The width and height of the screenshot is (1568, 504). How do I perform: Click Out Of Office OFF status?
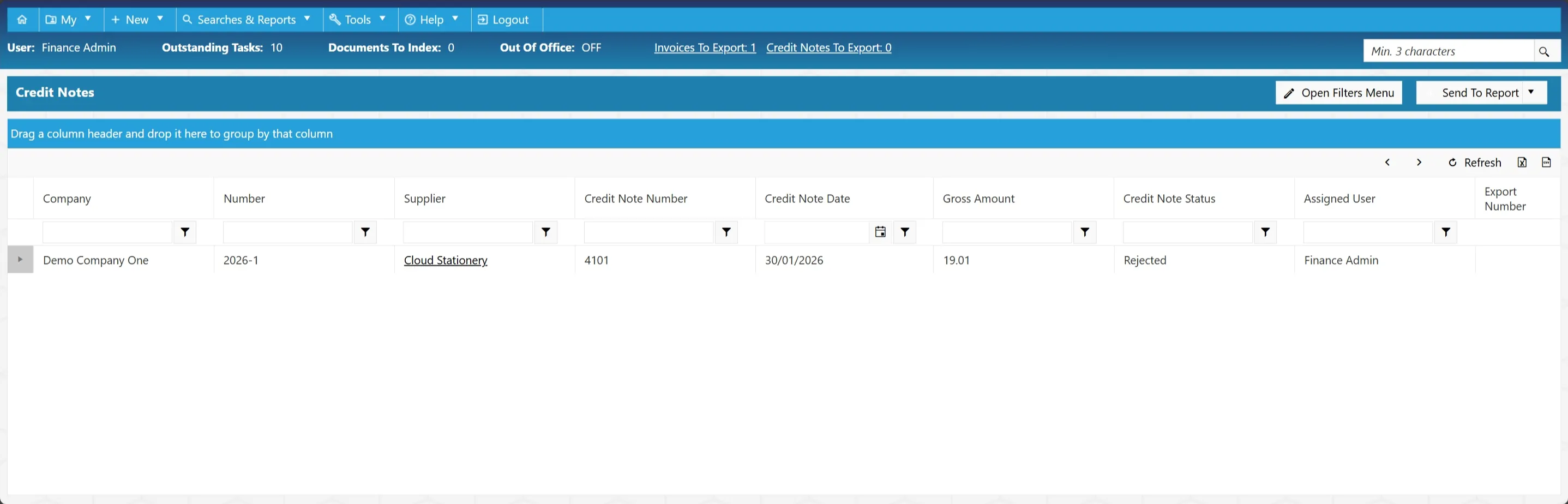pos(591,47)
